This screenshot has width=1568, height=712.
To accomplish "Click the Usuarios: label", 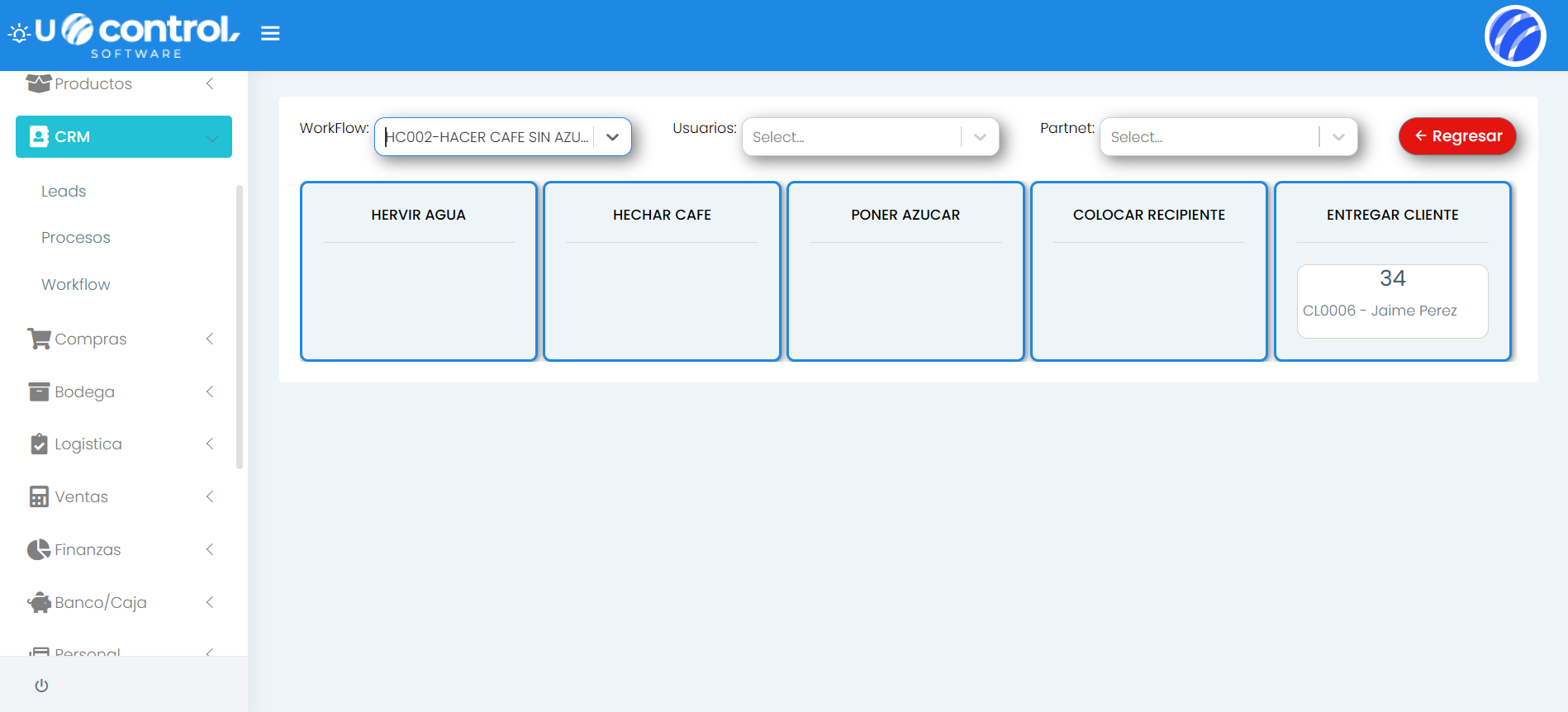I will pos(705,128).
